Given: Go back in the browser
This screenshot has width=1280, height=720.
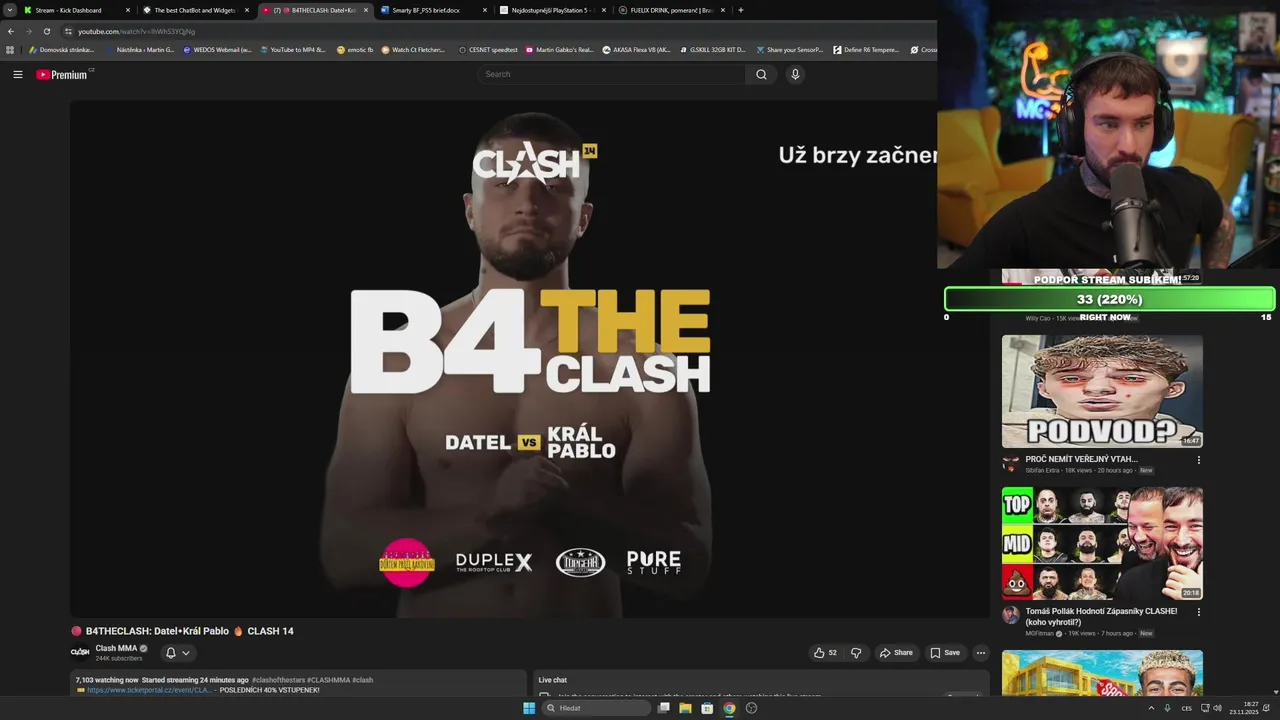Looking at the screenshot, I should (11, 31).
